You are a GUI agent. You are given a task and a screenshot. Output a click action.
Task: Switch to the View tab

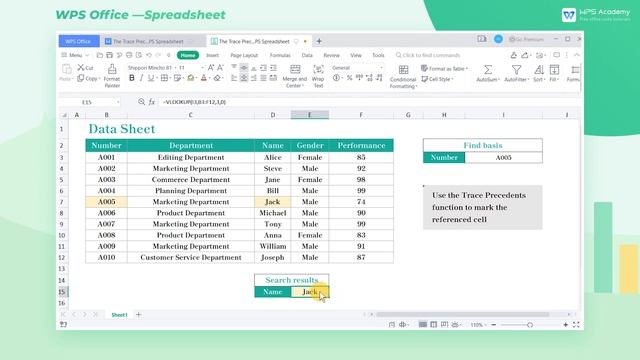(356, 55)
